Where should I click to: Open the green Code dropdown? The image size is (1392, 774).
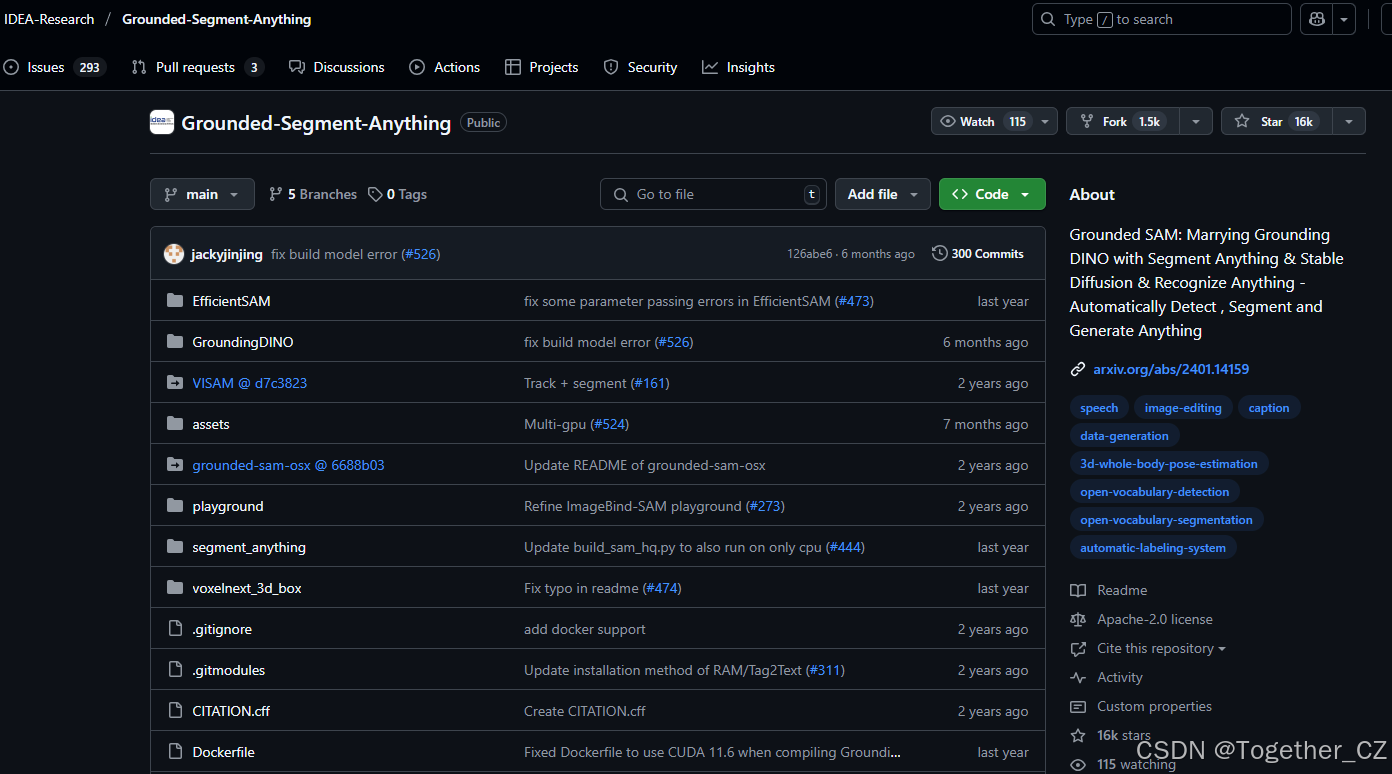992,194
